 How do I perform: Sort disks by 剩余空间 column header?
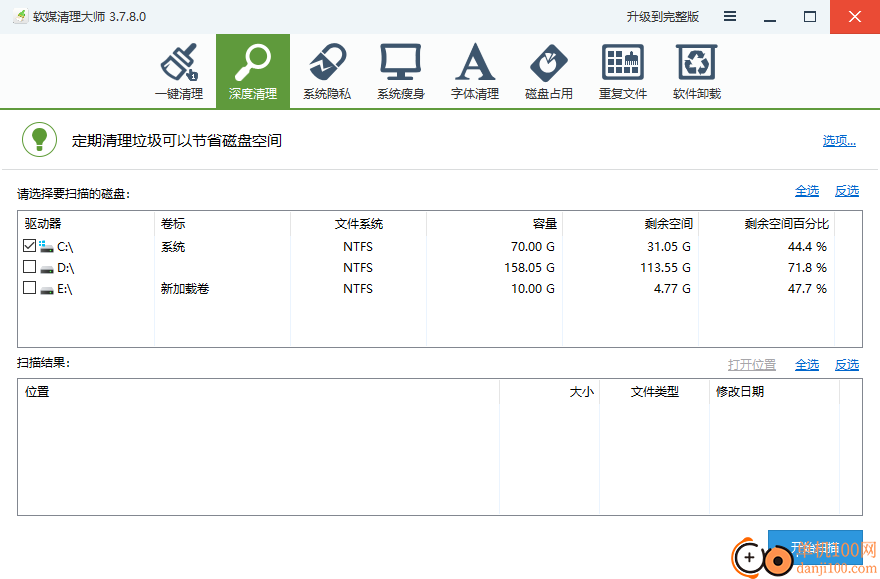click(x=631, y=224)
